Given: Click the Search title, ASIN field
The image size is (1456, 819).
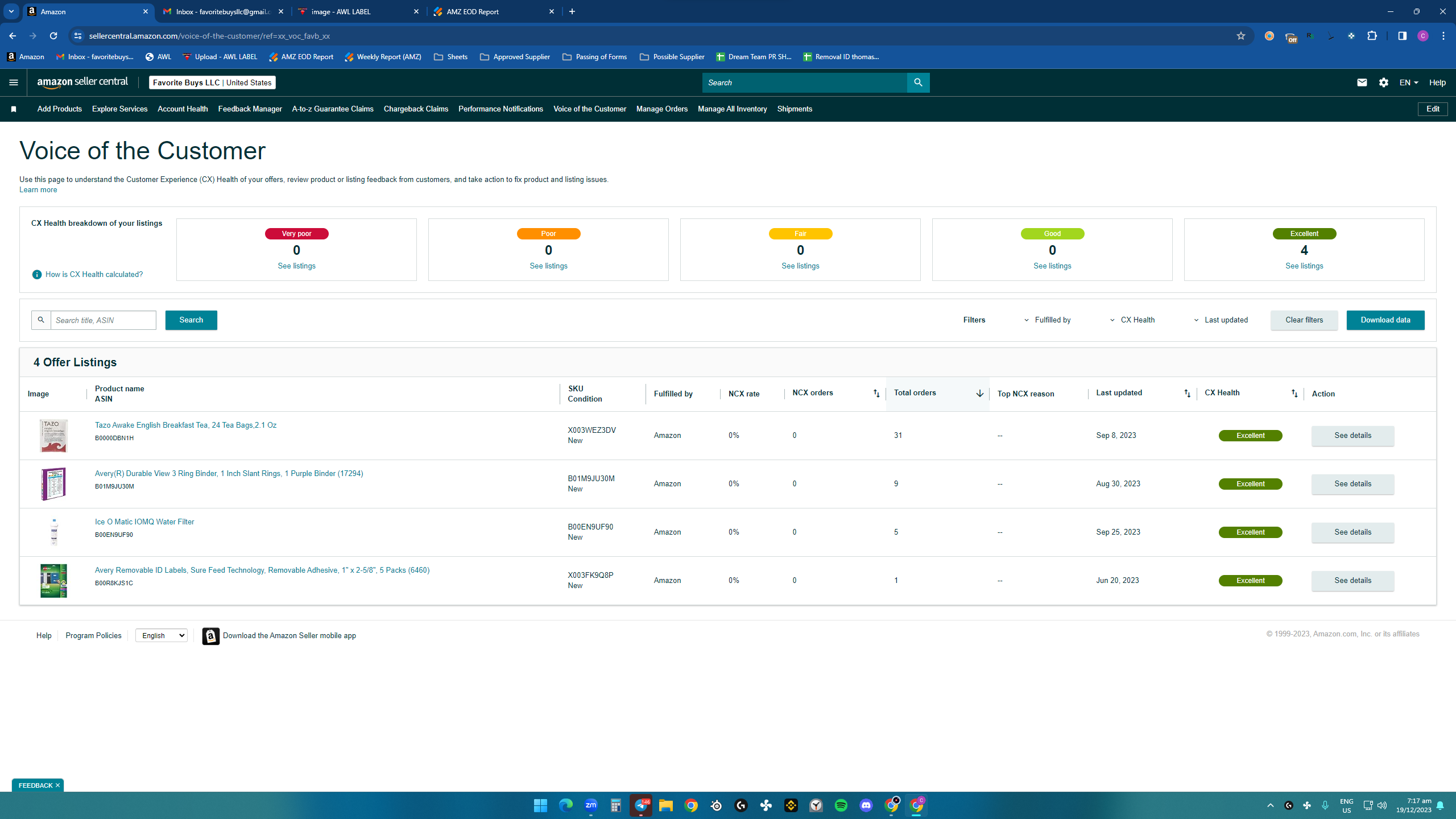Looking at the screenshot, I should point(104,320).
